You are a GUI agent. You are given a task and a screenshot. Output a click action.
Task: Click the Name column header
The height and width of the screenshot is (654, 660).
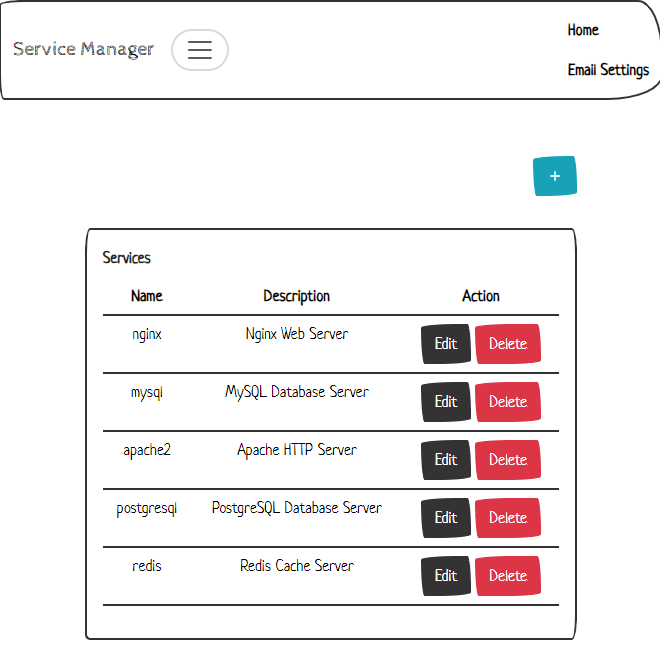point(147,296)
